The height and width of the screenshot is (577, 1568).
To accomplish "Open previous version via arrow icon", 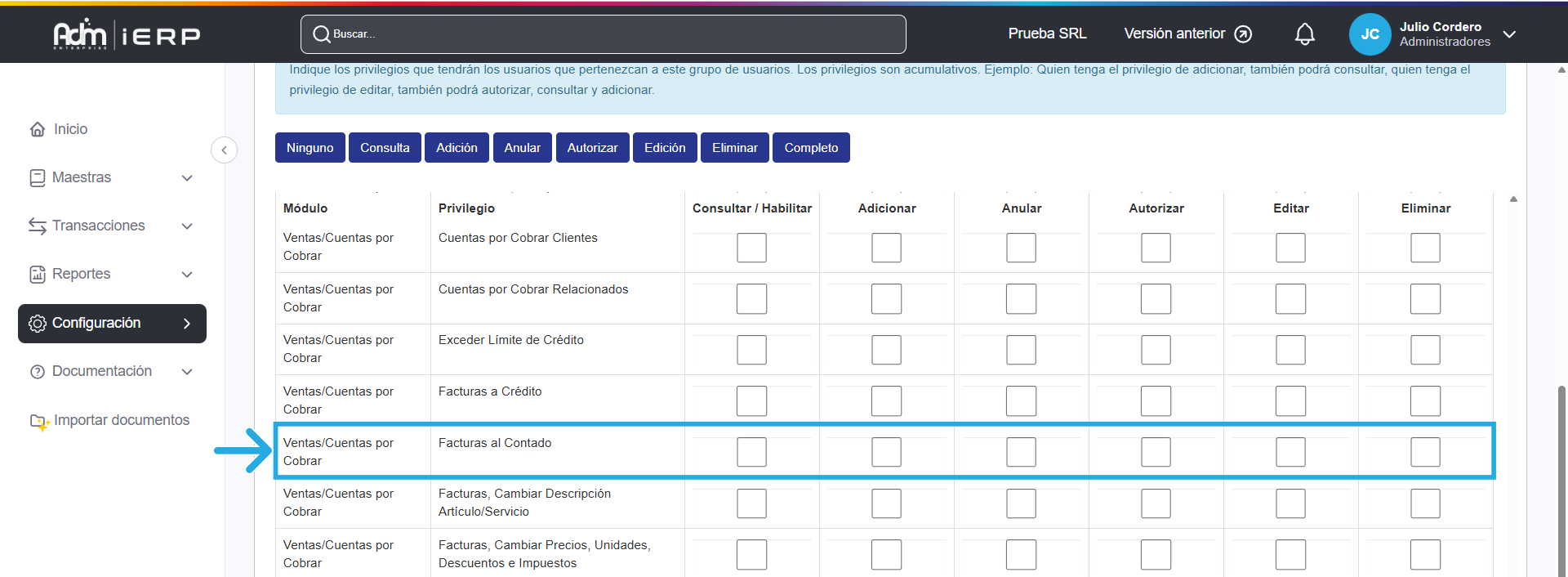I will coord(1243,34).
